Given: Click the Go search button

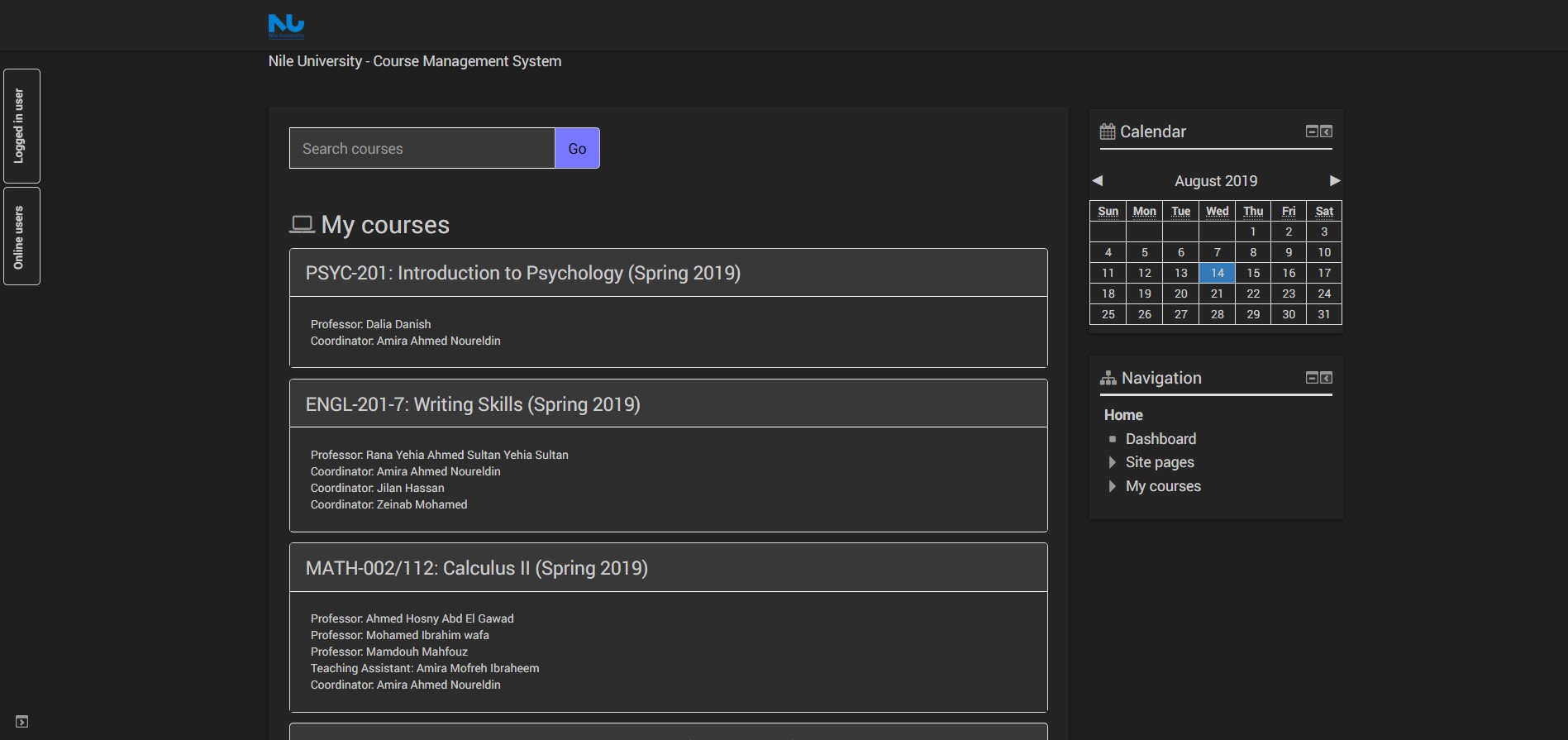Looking at the screenshot, I should tap(577, 148).
